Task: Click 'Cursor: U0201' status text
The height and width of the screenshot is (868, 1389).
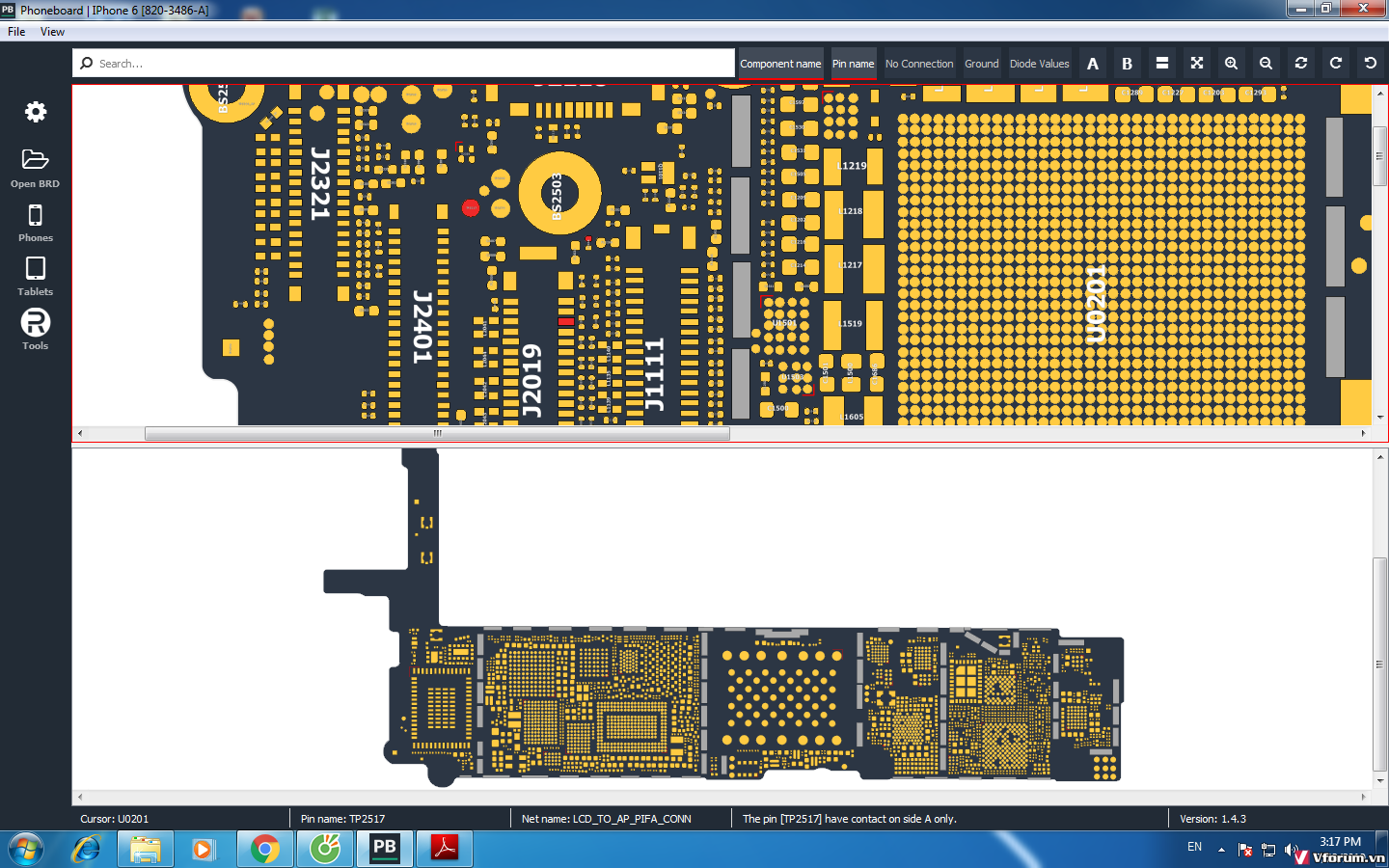Action: click(115, 819)
